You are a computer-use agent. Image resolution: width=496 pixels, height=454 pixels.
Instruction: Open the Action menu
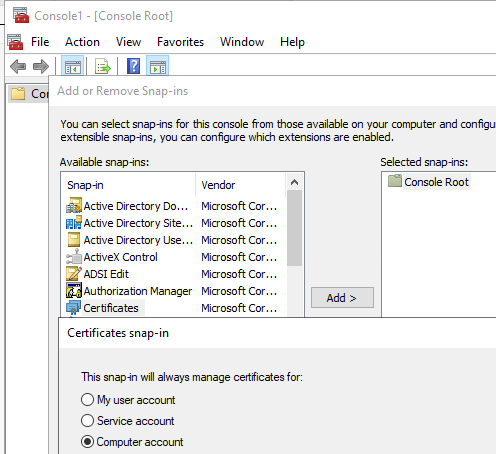pyautogui.click(x=82, y=42)
